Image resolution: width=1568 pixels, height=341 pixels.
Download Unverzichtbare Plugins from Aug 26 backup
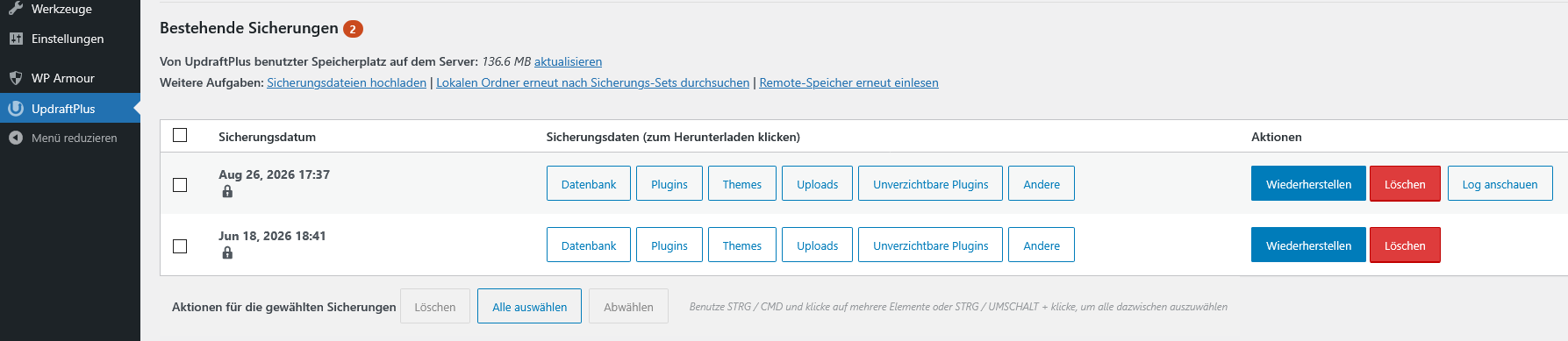pyautogui.click(x=930, y=184)
